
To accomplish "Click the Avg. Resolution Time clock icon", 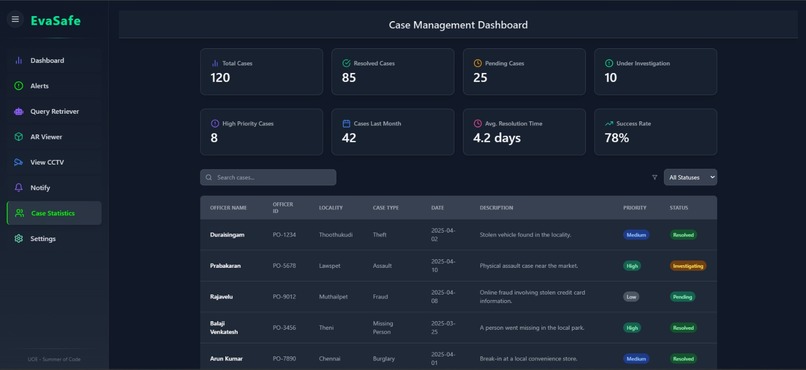I will (478, 123).
